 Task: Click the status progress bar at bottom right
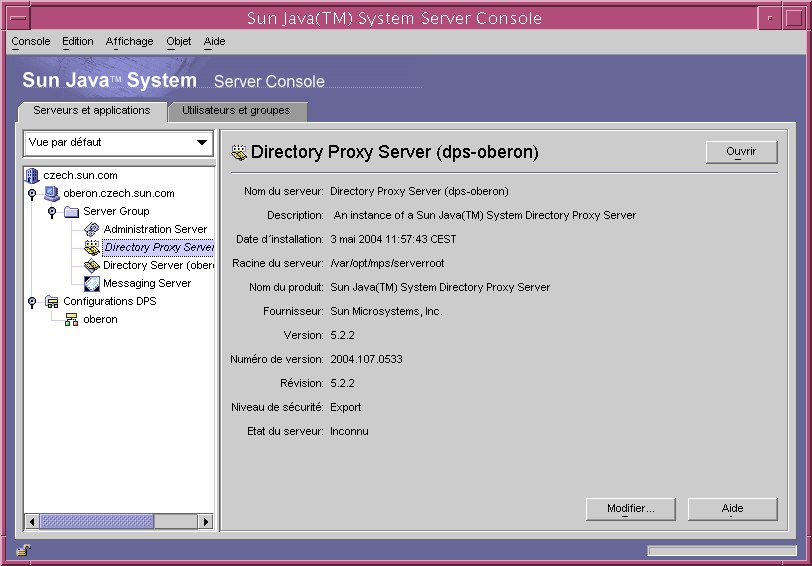point(722,551)
